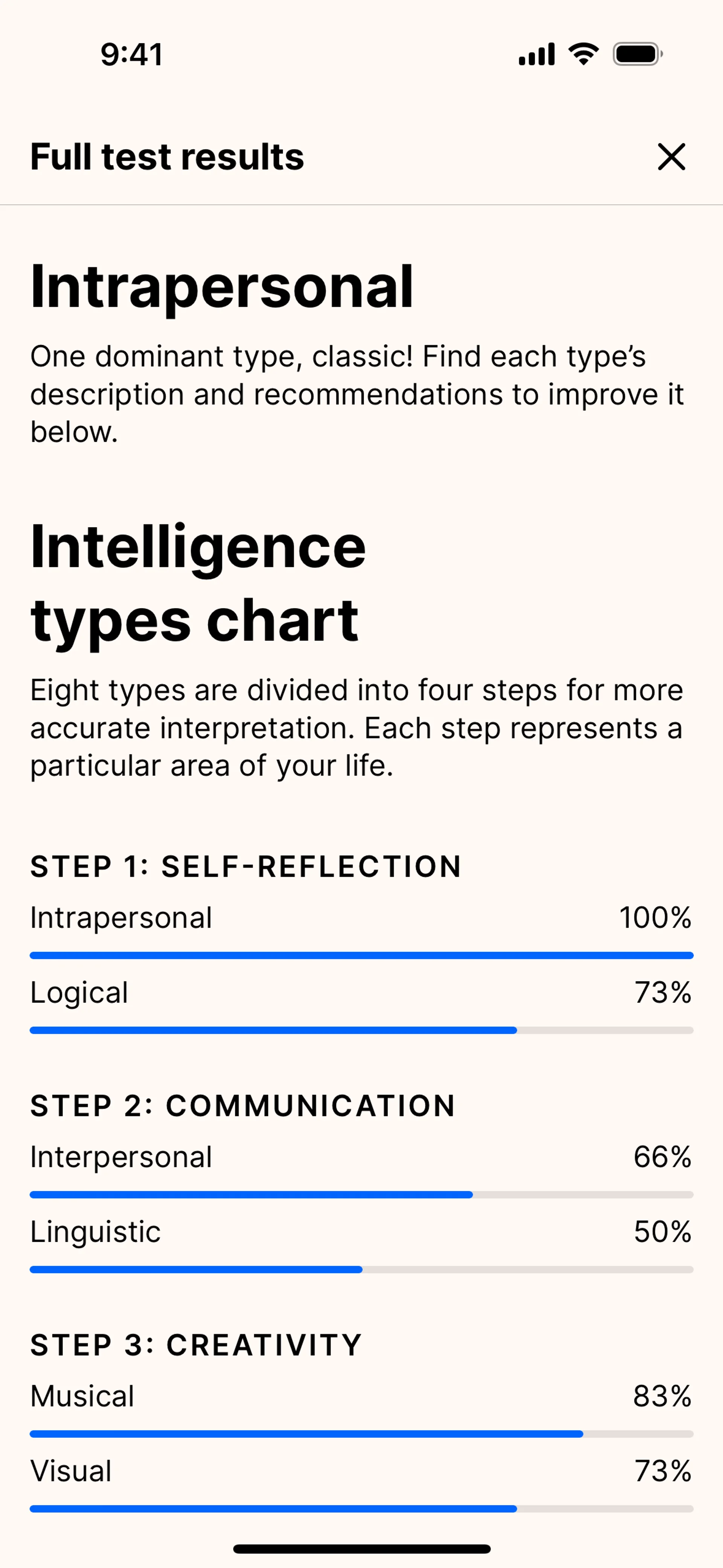Tap the 9:41 clock in status bar
This screenshot has height=1568, width=723.
coord(131,55)
